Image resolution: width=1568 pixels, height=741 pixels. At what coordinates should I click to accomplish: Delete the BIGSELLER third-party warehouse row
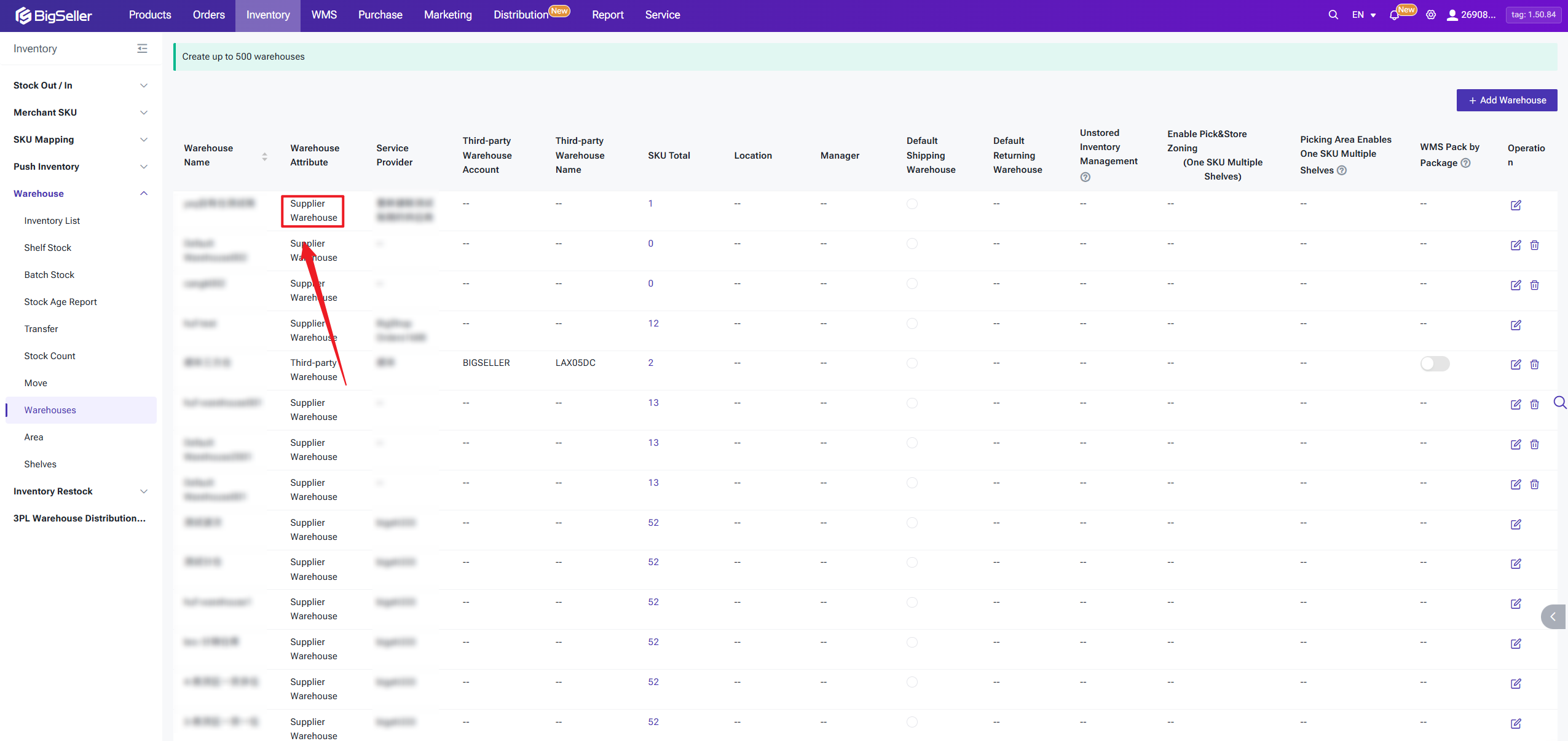coord(1534,365)
